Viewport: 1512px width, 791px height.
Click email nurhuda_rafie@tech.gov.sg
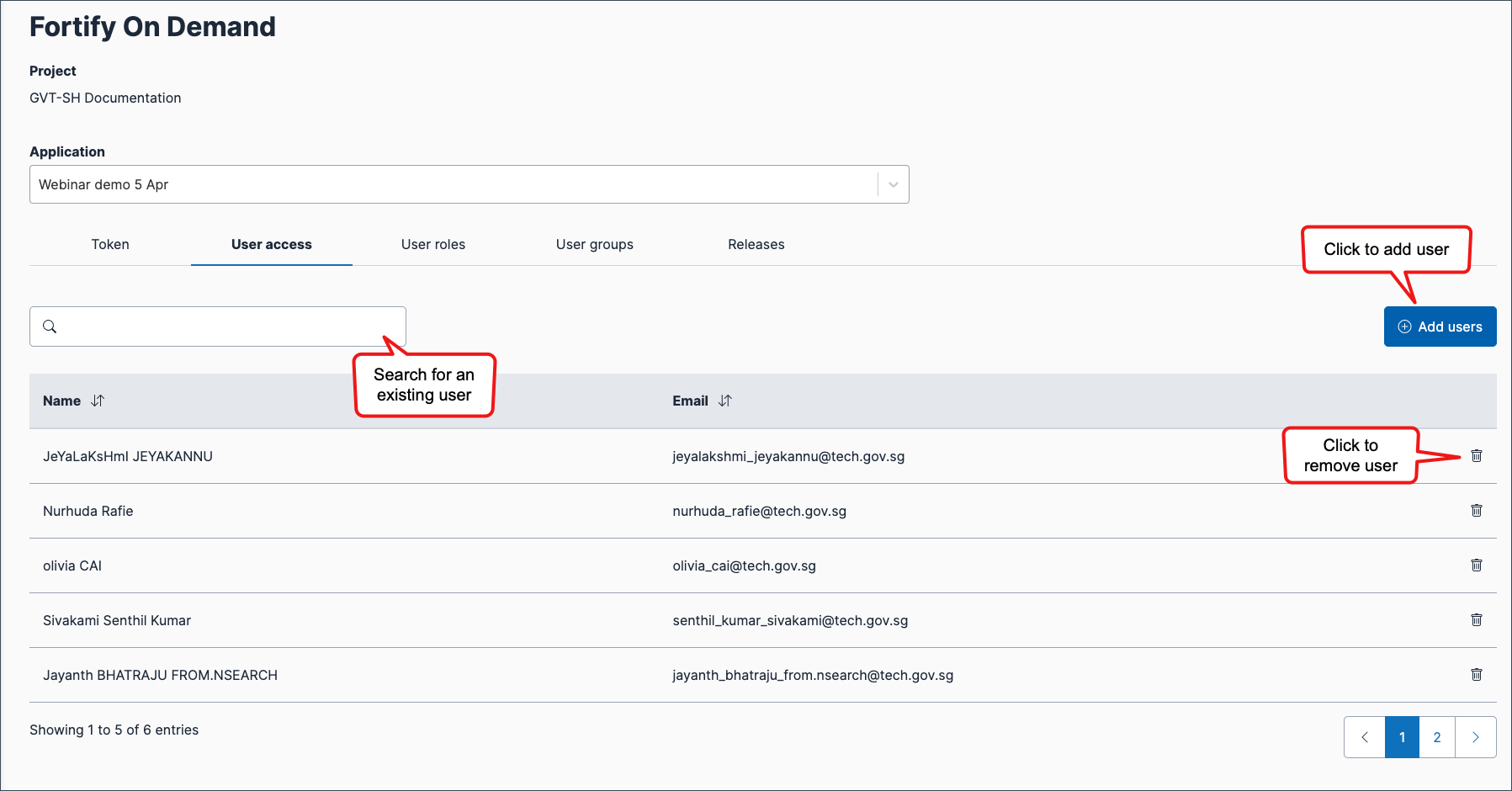[x=759, y=511]
